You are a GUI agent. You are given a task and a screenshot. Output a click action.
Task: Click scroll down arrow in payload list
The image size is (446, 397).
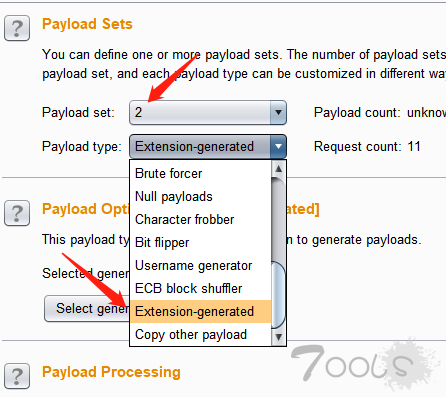[279, 337]
